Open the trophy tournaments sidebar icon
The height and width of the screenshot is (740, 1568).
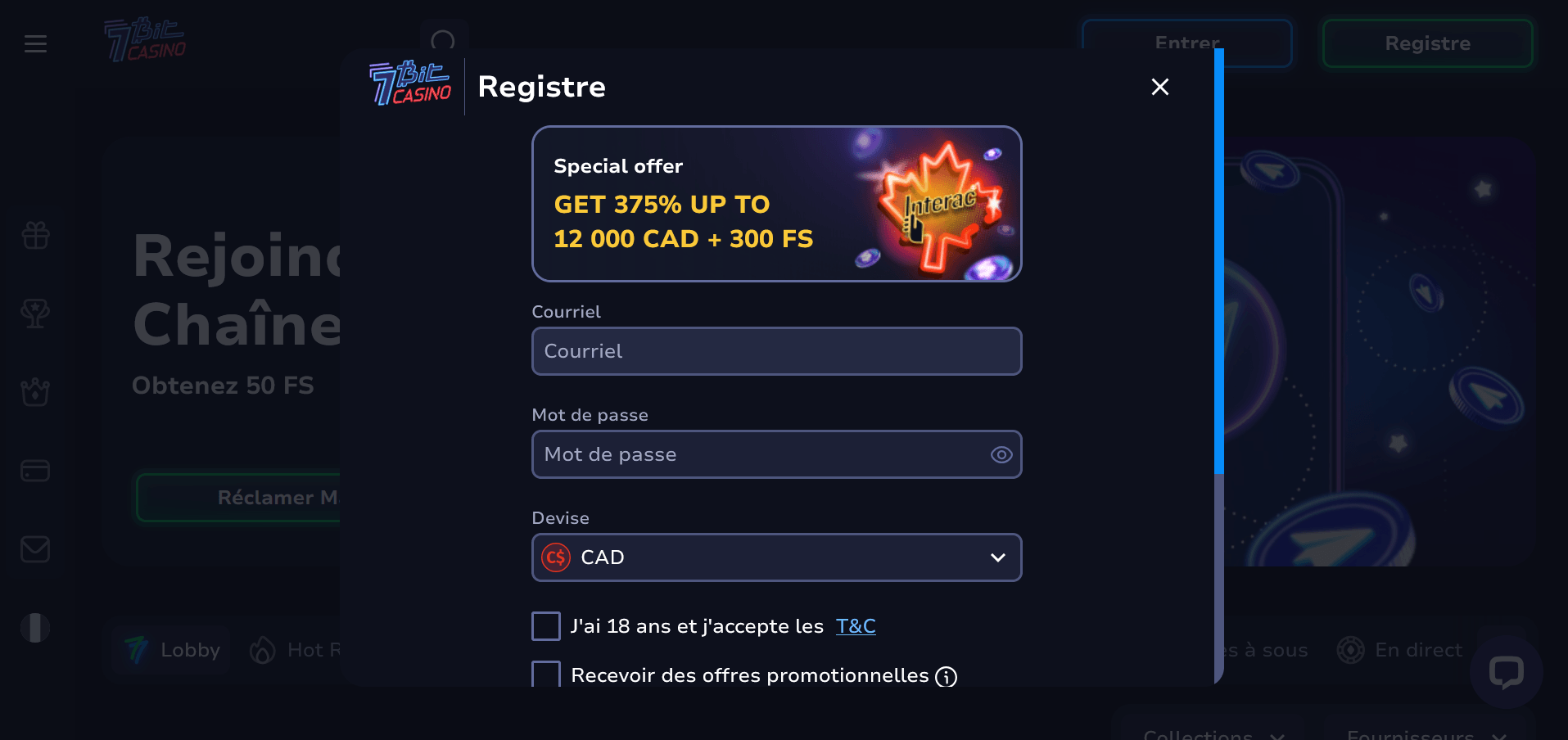[35, 314]
